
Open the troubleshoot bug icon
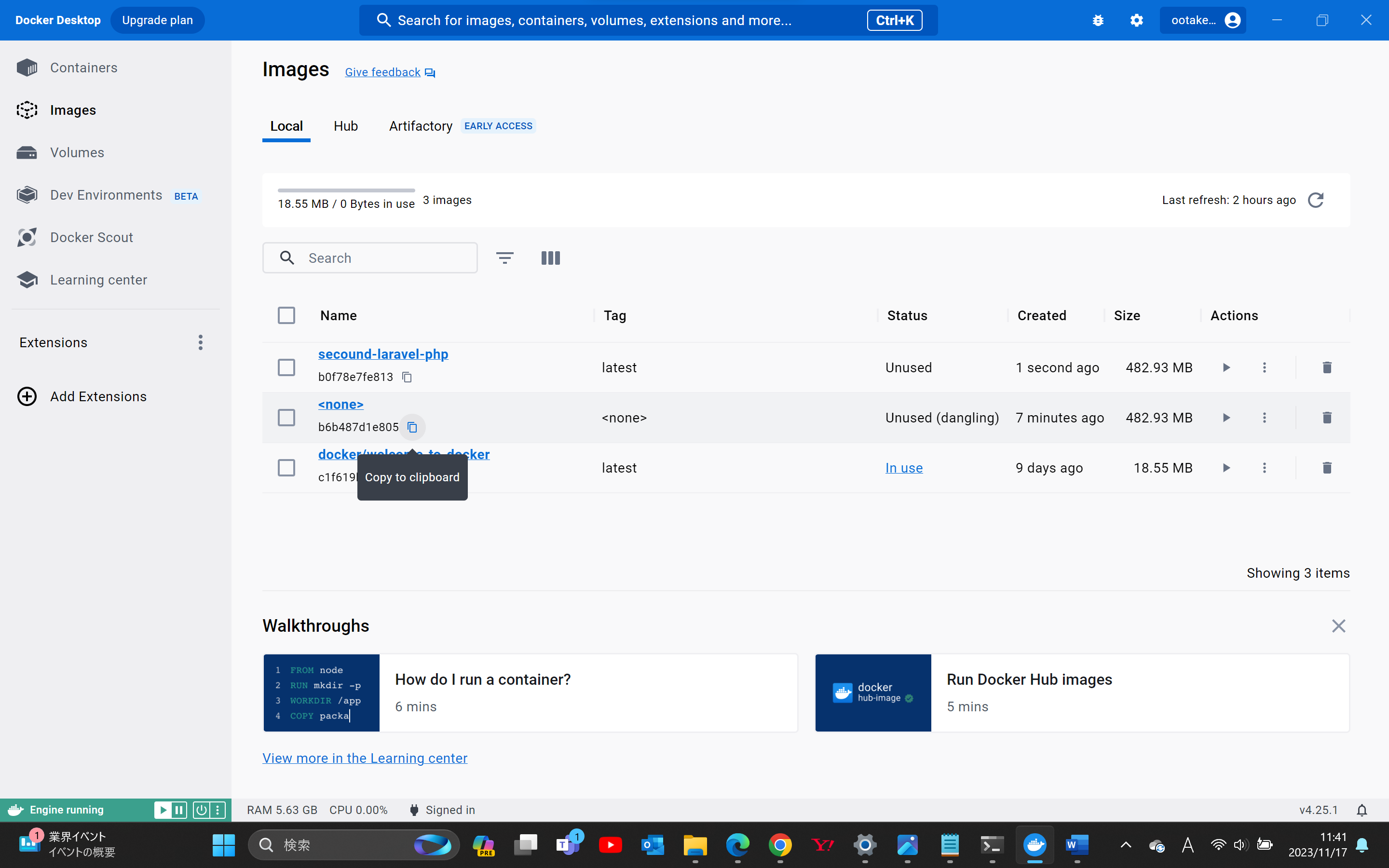1097,20
